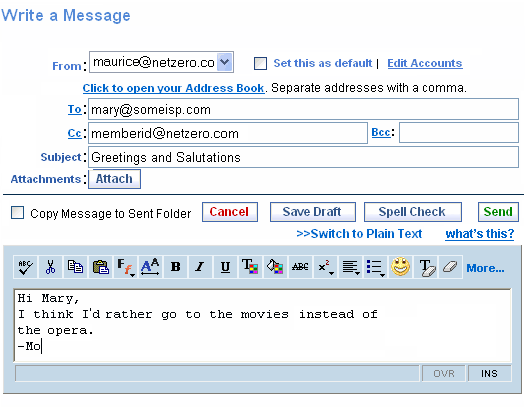The image size is (525, 408).
Task: Toggle the INS insert mode indicator
Action: [489, 374]
